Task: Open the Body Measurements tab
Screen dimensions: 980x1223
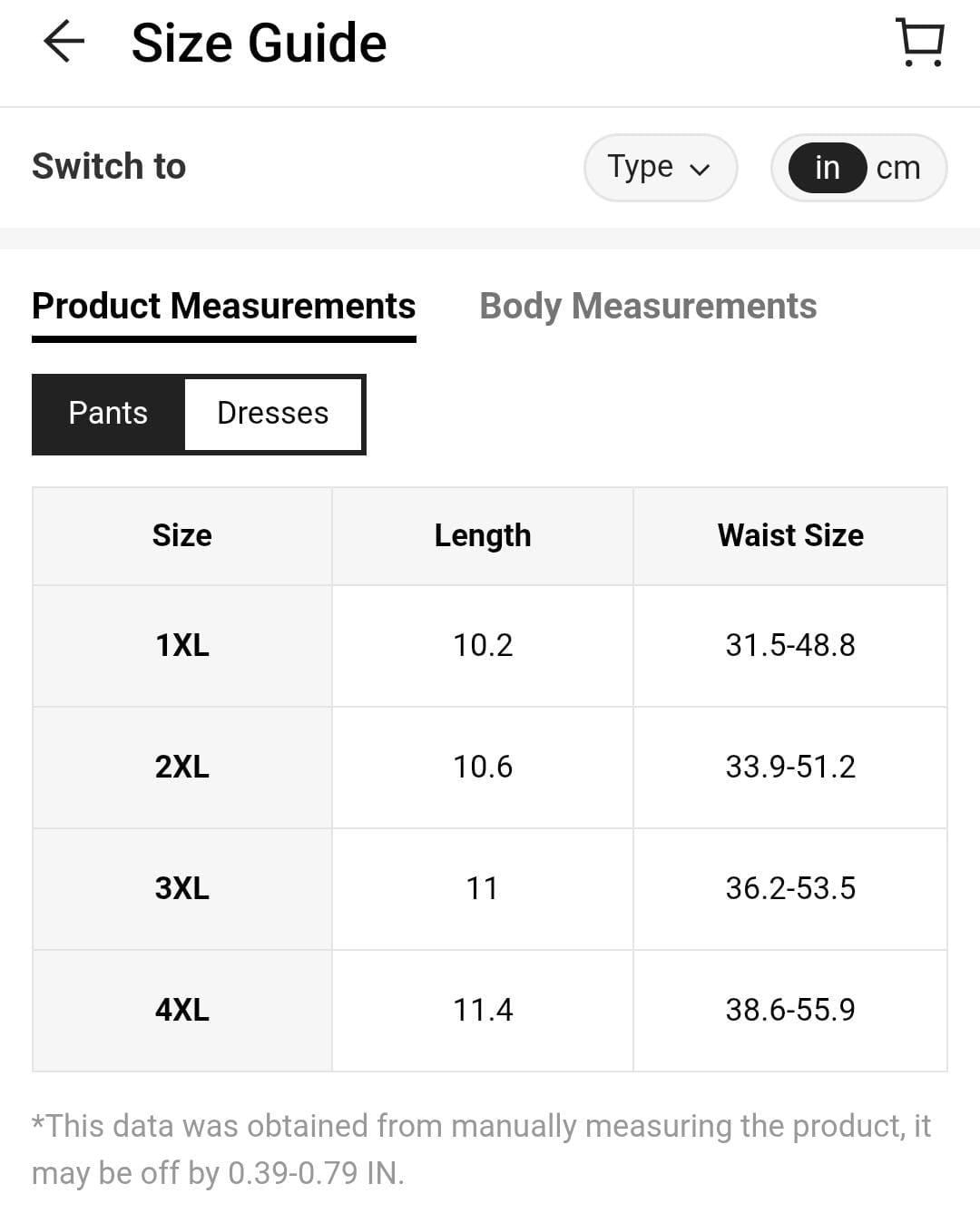Action: coord(648,307)
